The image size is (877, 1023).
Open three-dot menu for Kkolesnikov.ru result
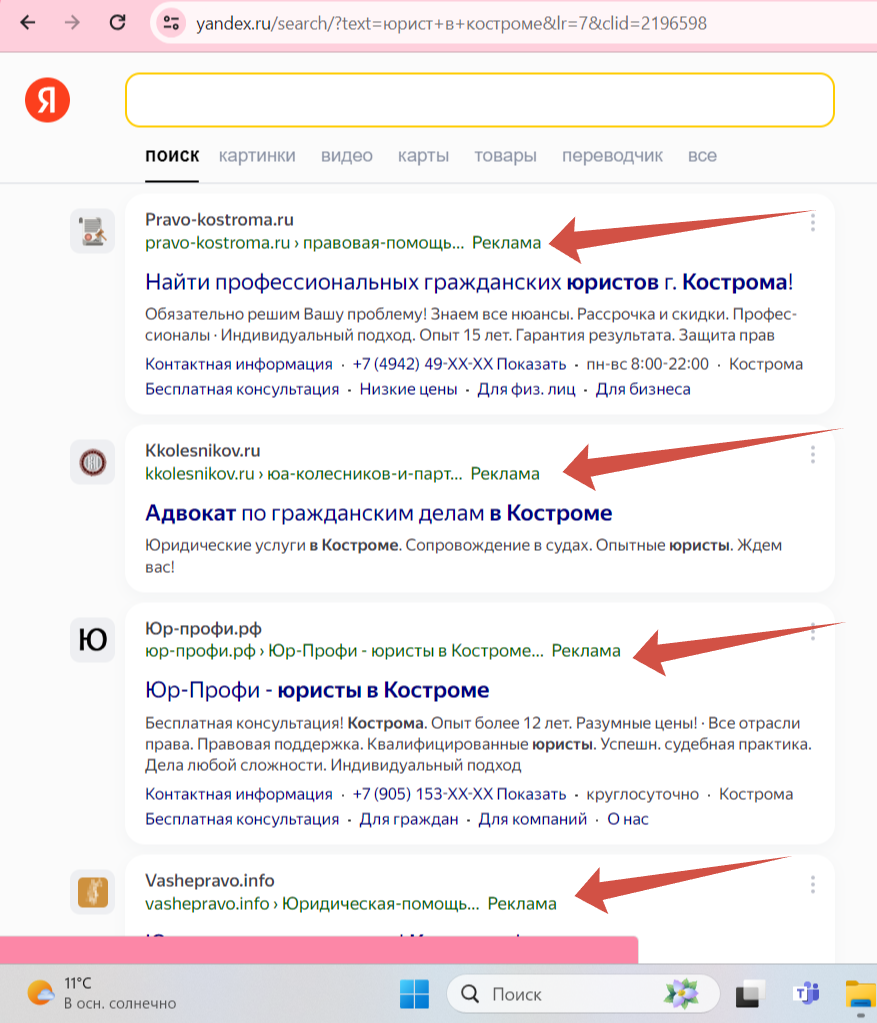click(813, 455)
